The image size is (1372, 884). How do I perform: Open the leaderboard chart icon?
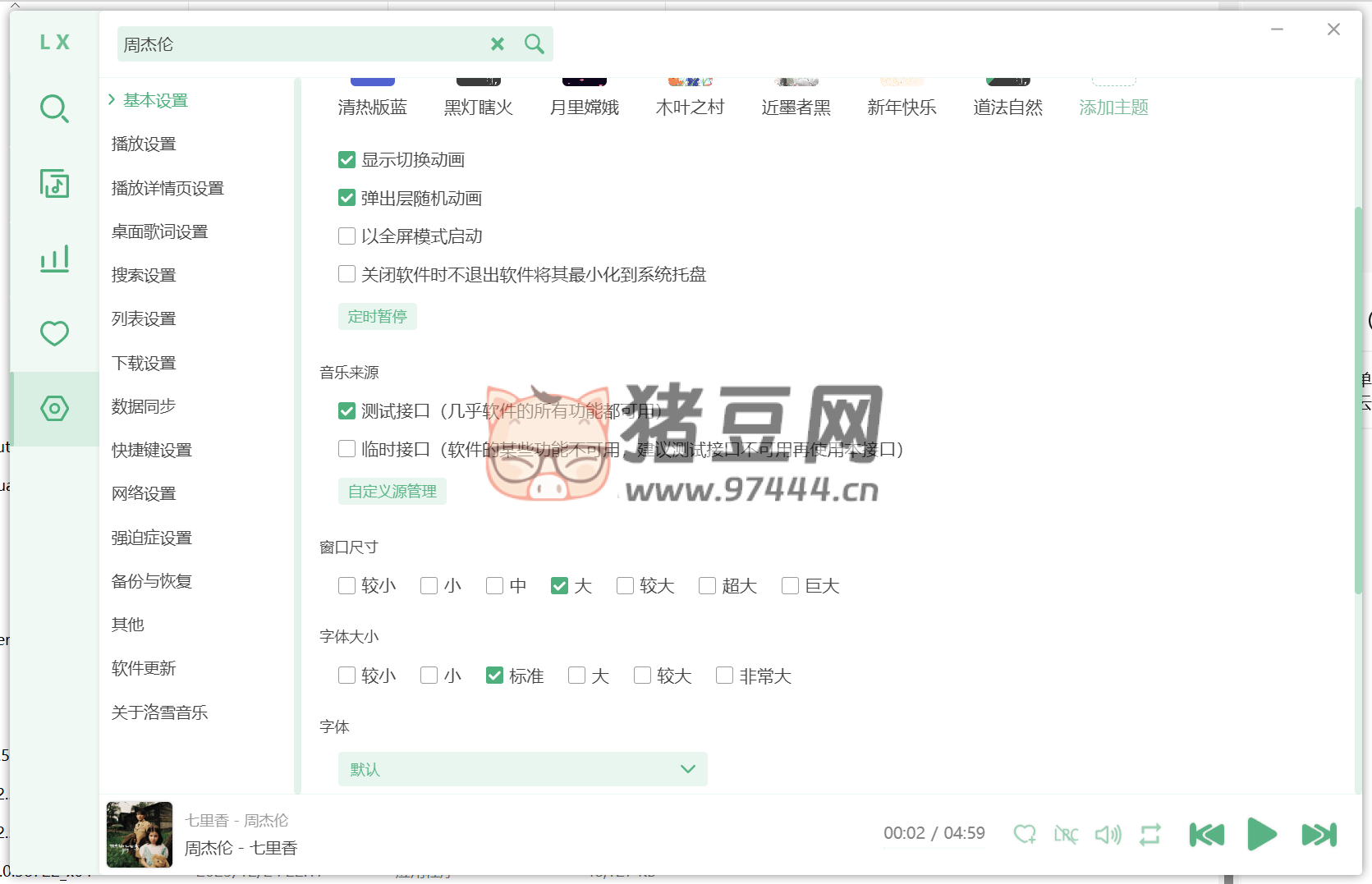tap(54, 259)
